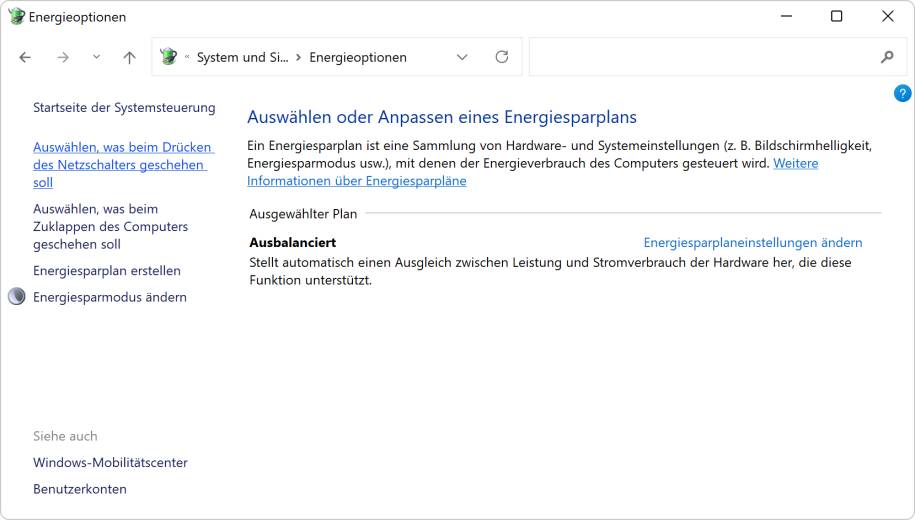Maximize the Energieoptionen window
The width and height of the screenshot is (915, 520).
[836, 16]
